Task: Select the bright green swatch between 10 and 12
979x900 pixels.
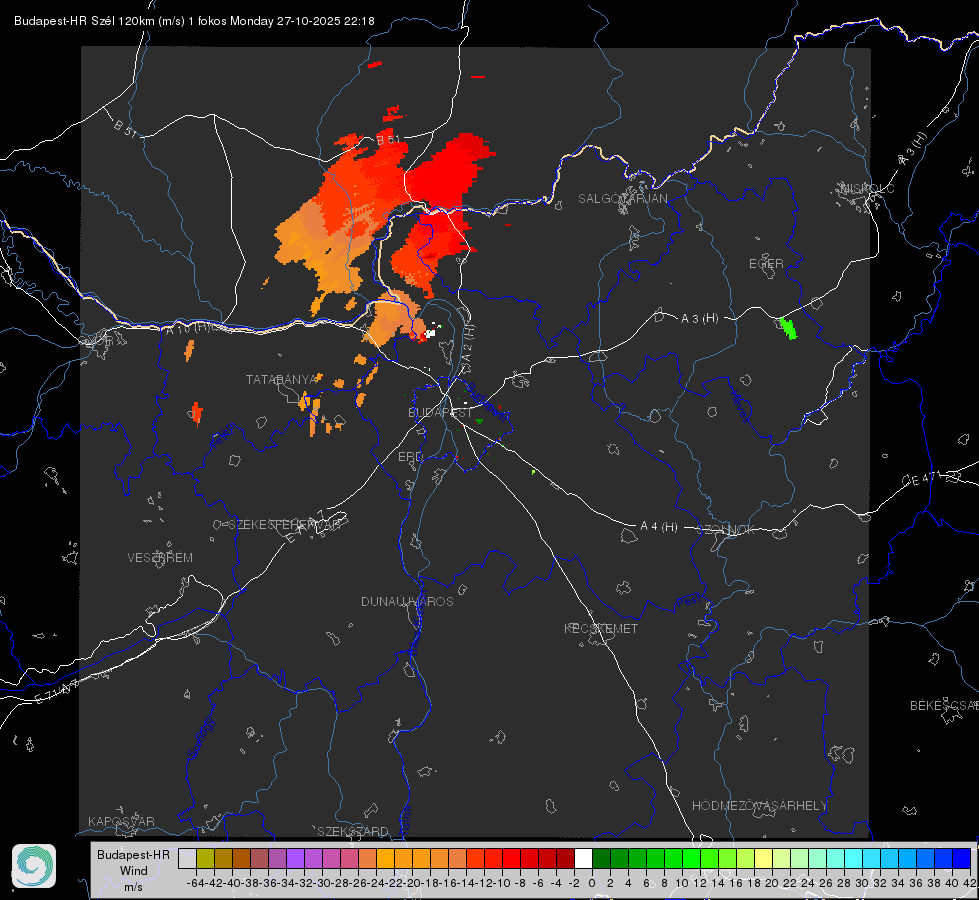Action: [x=691, y=858]
